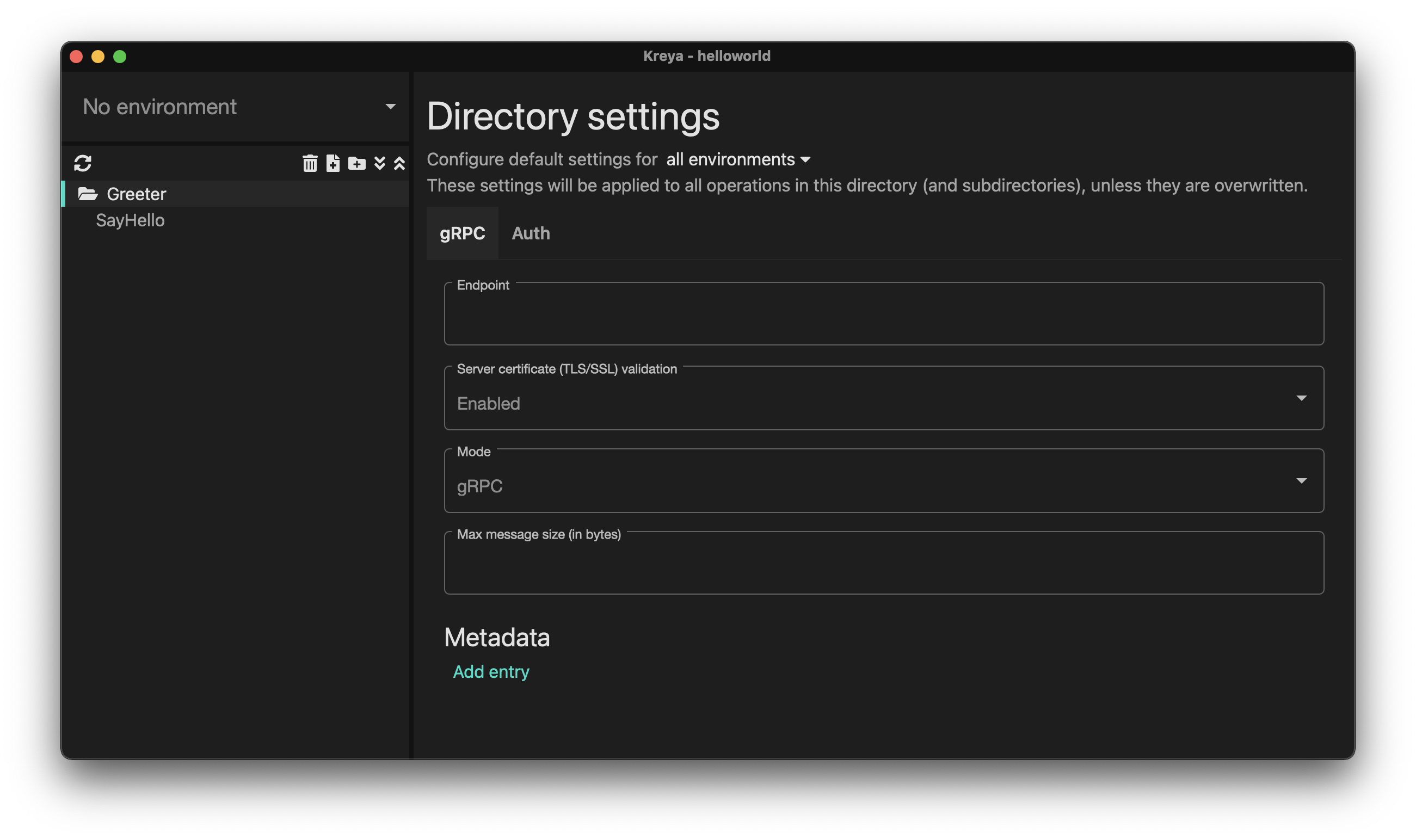Screen dimensions: 1416x840
Task: Click the trash delete icon
Action: [310, 164]
